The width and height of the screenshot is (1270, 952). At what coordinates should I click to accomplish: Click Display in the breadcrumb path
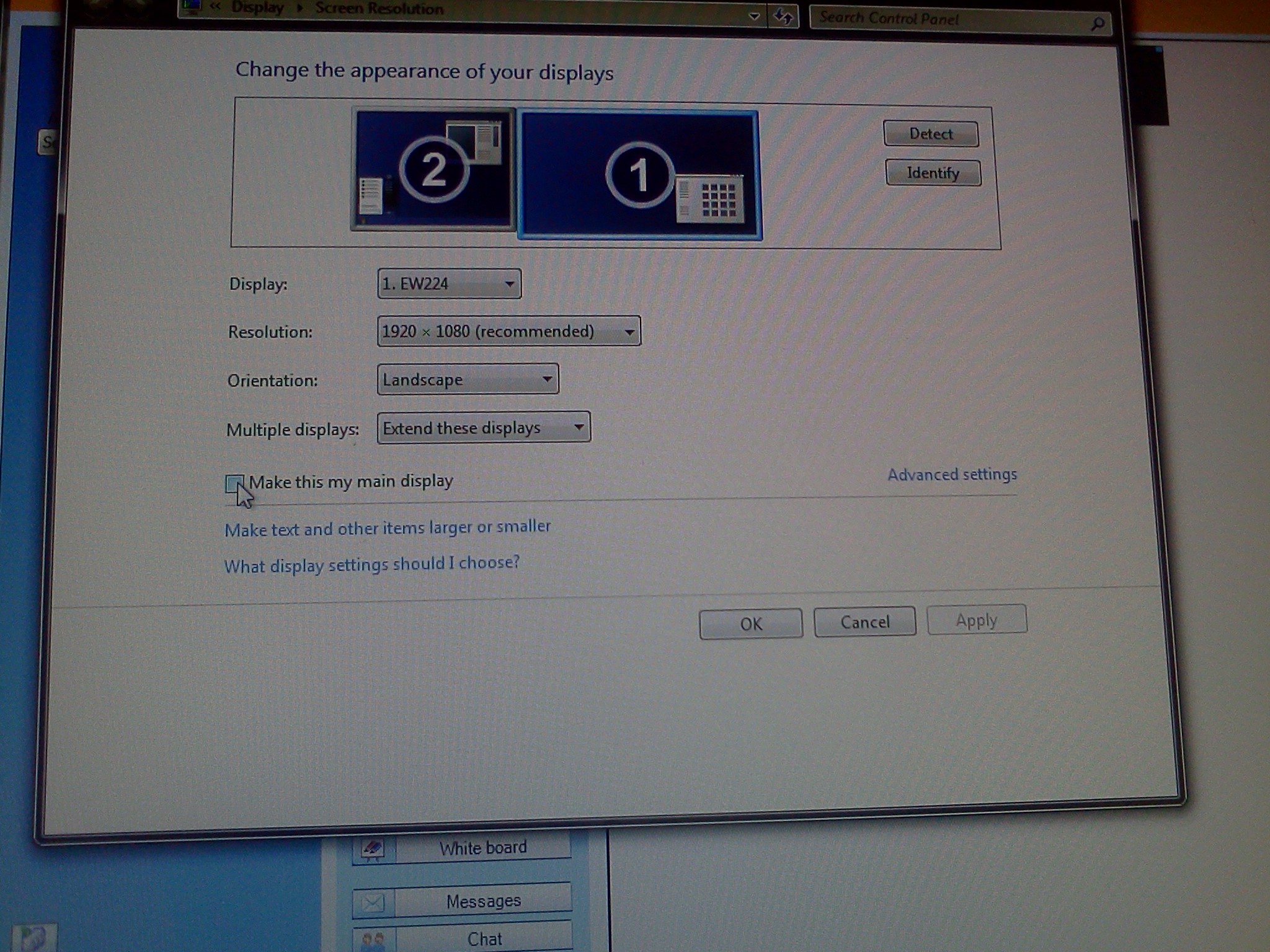click(257, 8)
